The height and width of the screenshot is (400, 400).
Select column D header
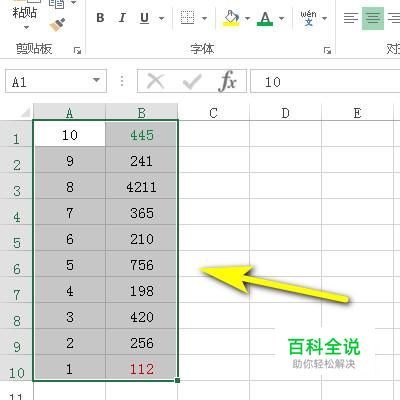click(x=285, y=113)
